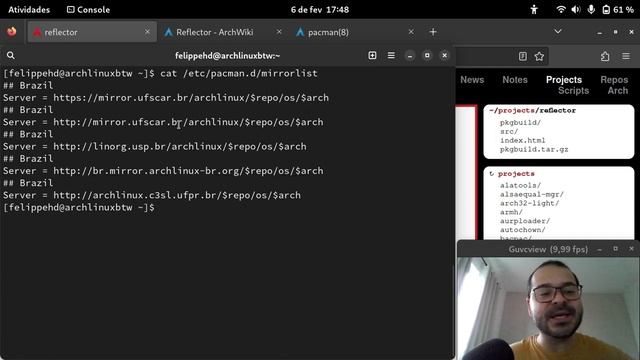Viewport: 640px width, 360px height.
Task: Expand the list all tabs chevron
Action: pos(558,31)
